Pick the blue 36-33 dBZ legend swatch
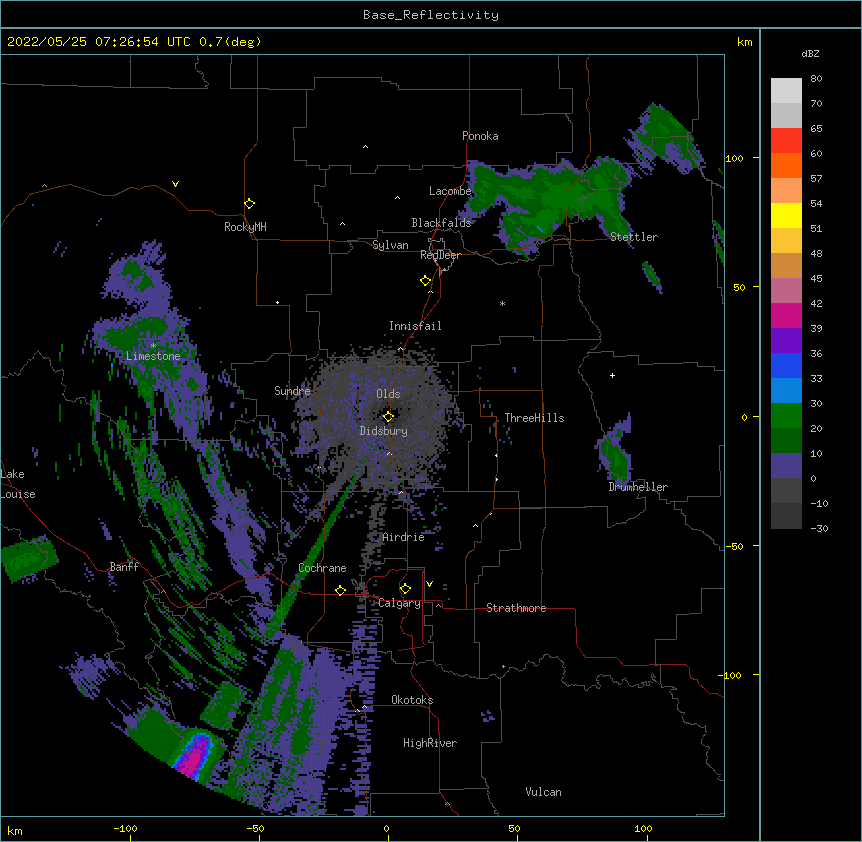The width and height of the screenshot is (862, 842). (786, 366)
